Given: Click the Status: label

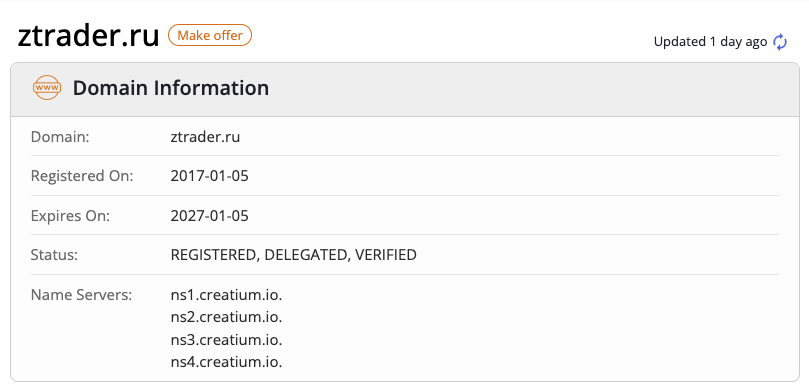Looking at the screenshot, I should pyautogui.click(x=54, y=255).
